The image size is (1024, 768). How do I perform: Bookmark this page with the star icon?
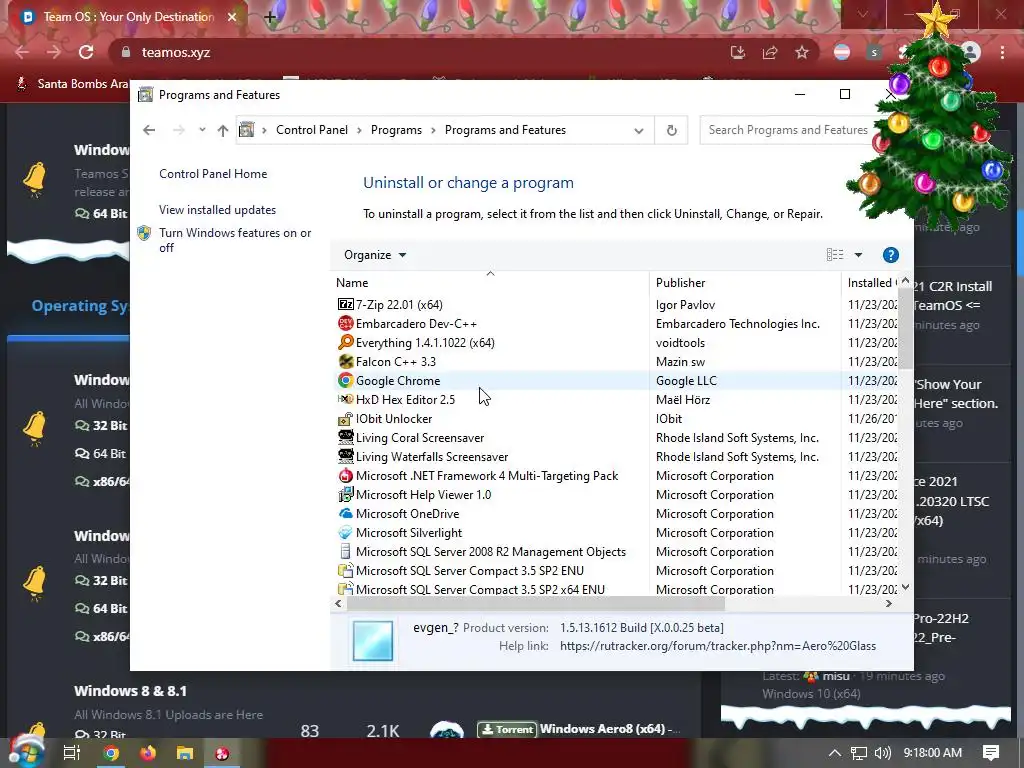pos(802,52)
